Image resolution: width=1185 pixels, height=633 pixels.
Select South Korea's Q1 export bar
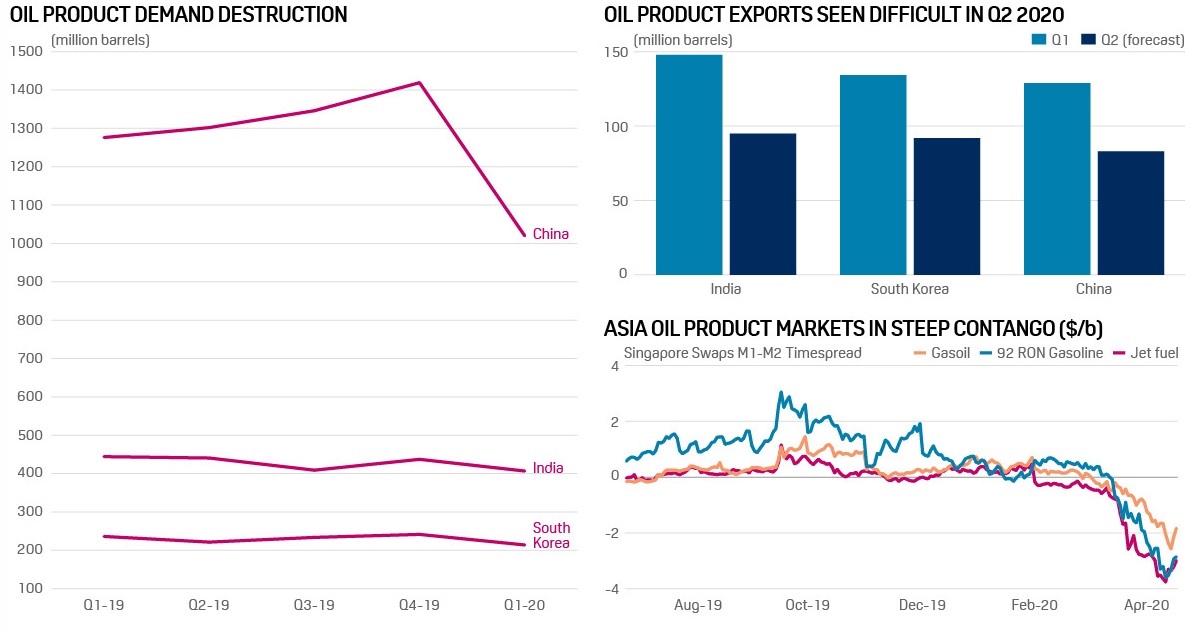click(873, 174)
